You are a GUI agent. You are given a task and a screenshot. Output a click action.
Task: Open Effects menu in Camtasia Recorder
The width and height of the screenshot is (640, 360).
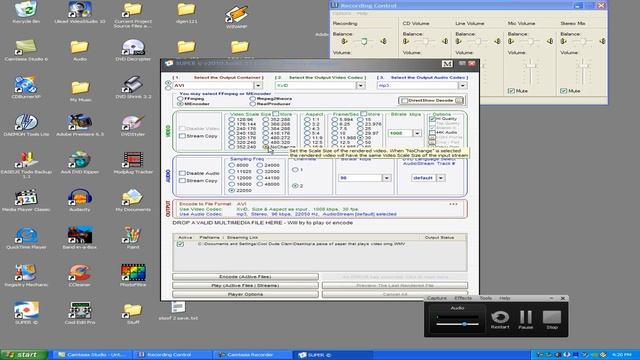click(x=463, y=298)
